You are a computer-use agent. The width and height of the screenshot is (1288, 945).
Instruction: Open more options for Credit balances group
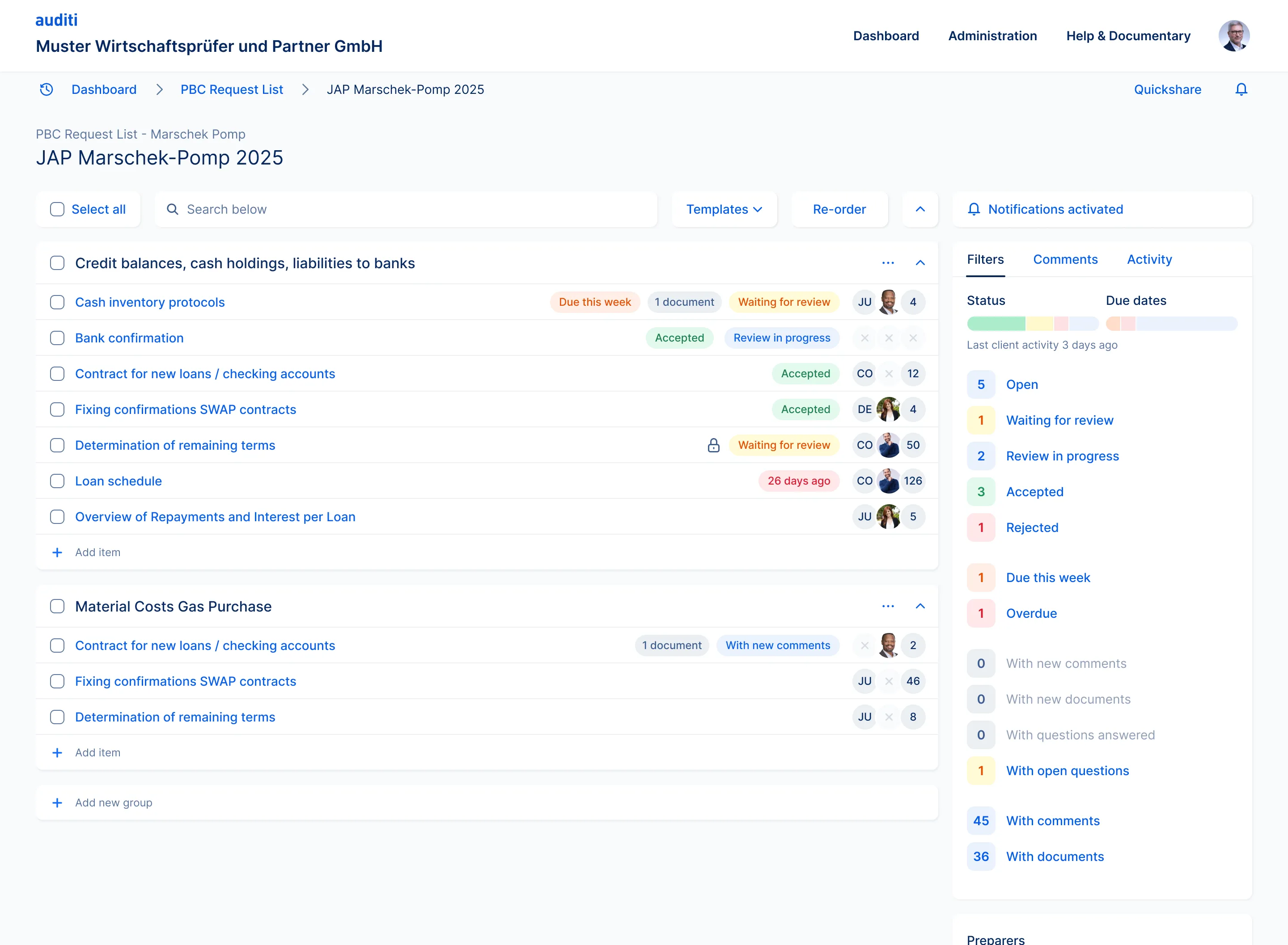click(x=887, y=263)
